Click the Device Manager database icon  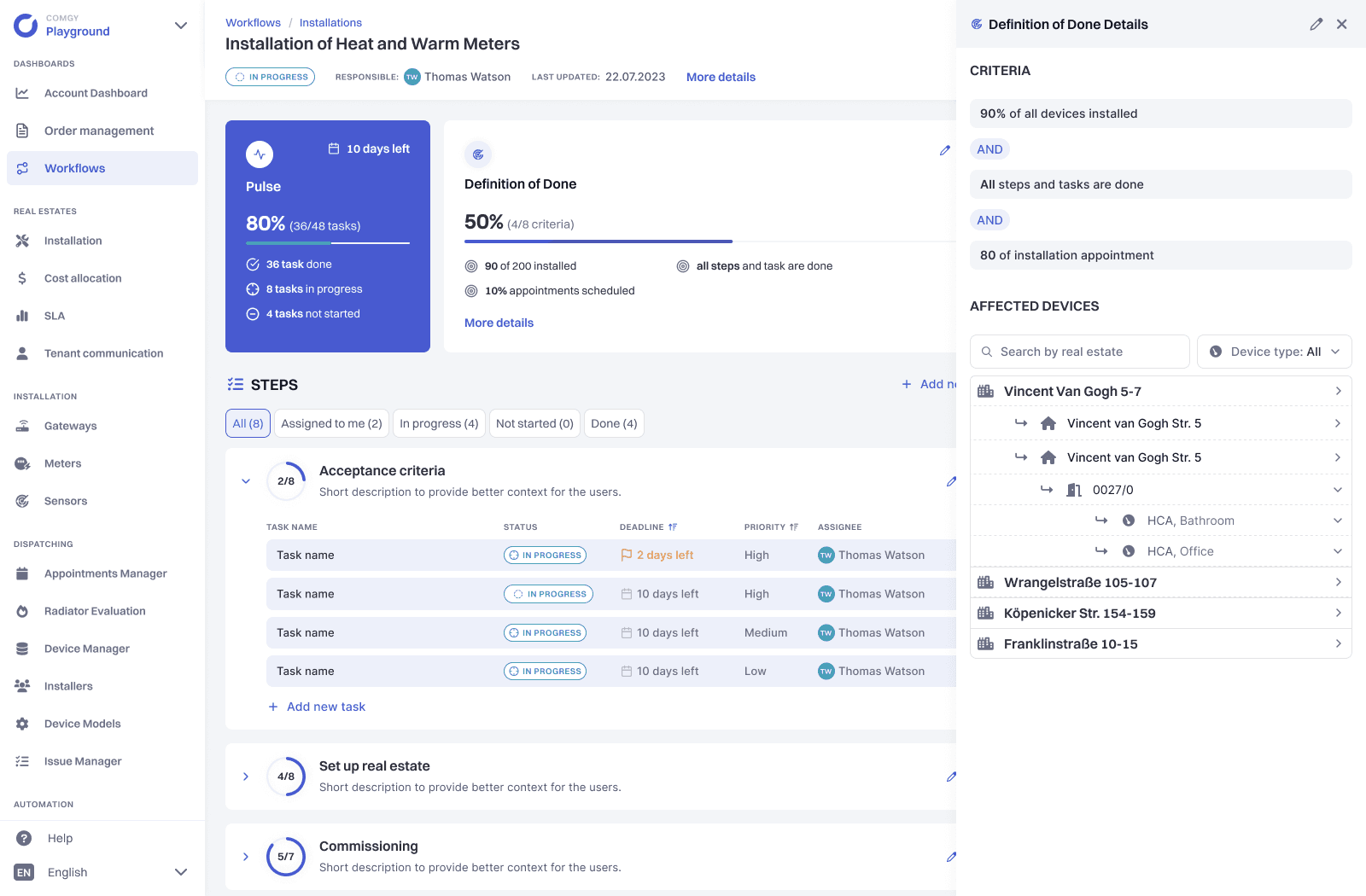tap(22, 649)
